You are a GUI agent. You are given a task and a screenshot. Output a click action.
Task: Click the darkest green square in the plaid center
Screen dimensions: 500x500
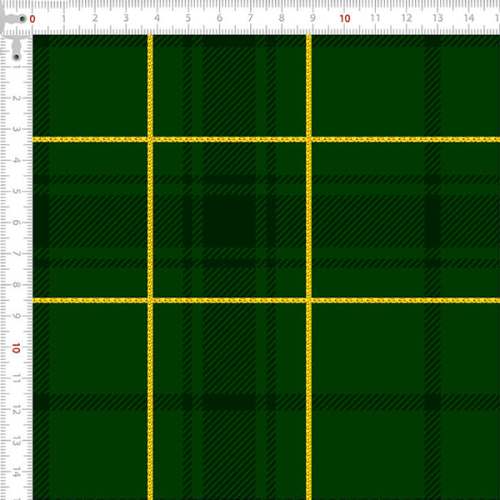(x=229, y=221)
